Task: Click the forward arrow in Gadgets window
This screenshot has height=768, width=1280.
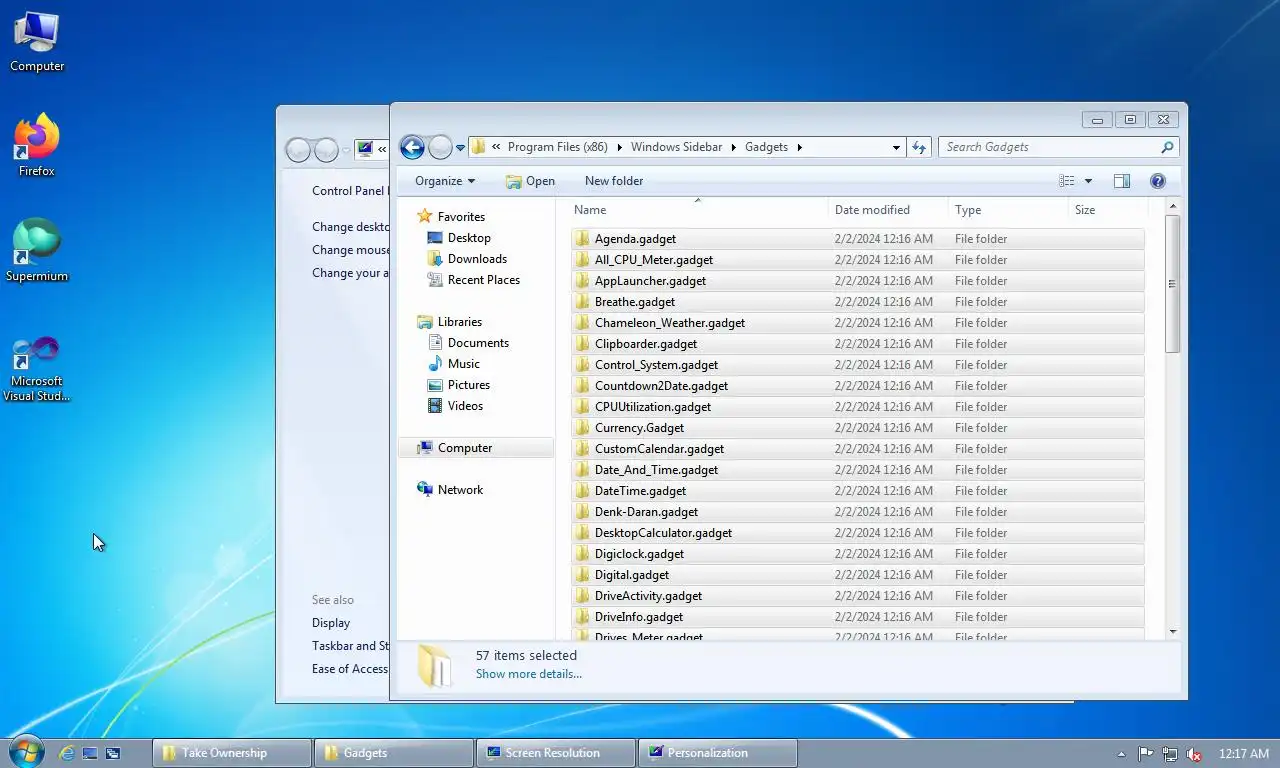Action: [x=441, y=147]
